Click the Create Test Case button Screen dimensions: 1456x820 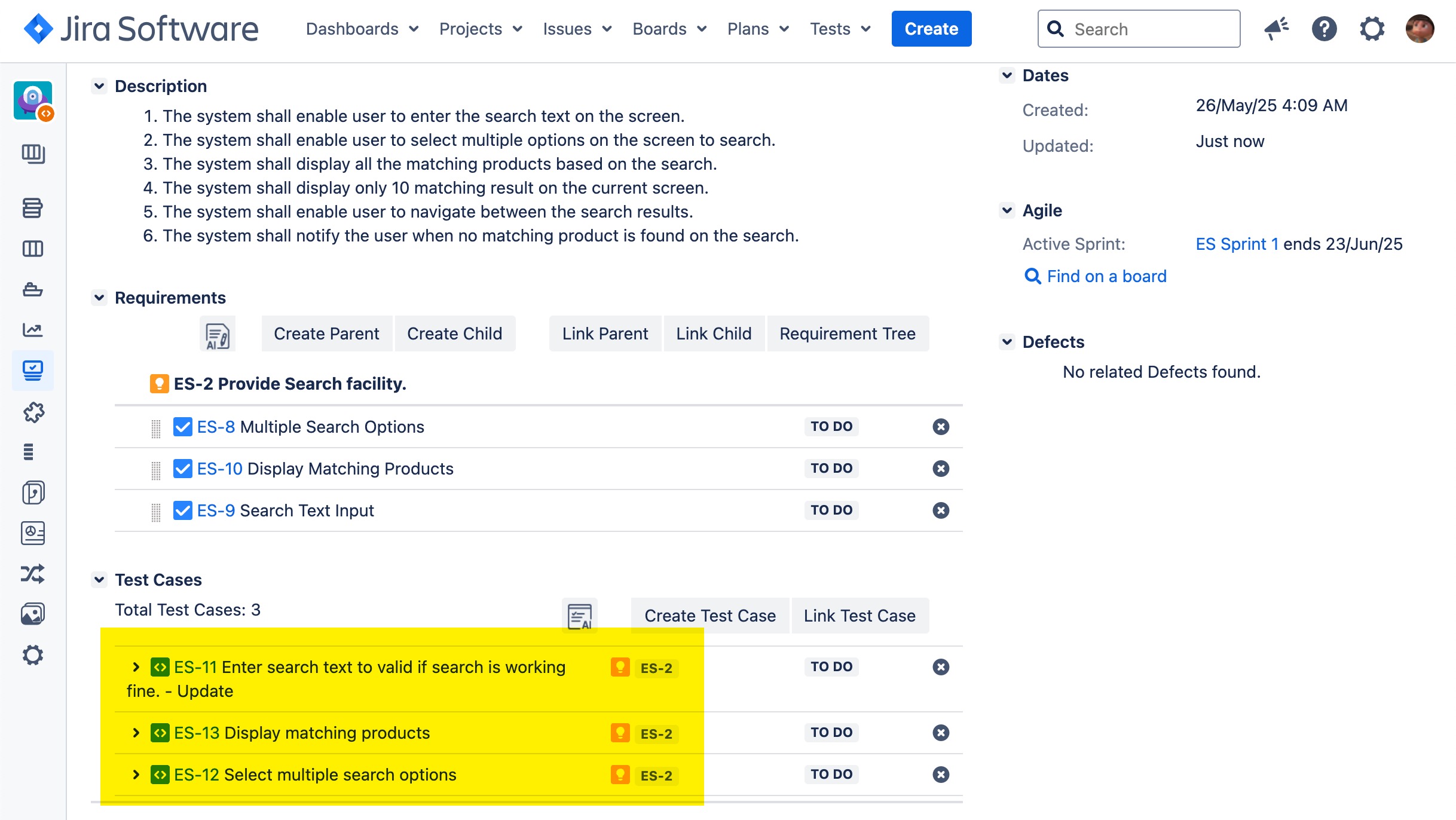point(709,616)
